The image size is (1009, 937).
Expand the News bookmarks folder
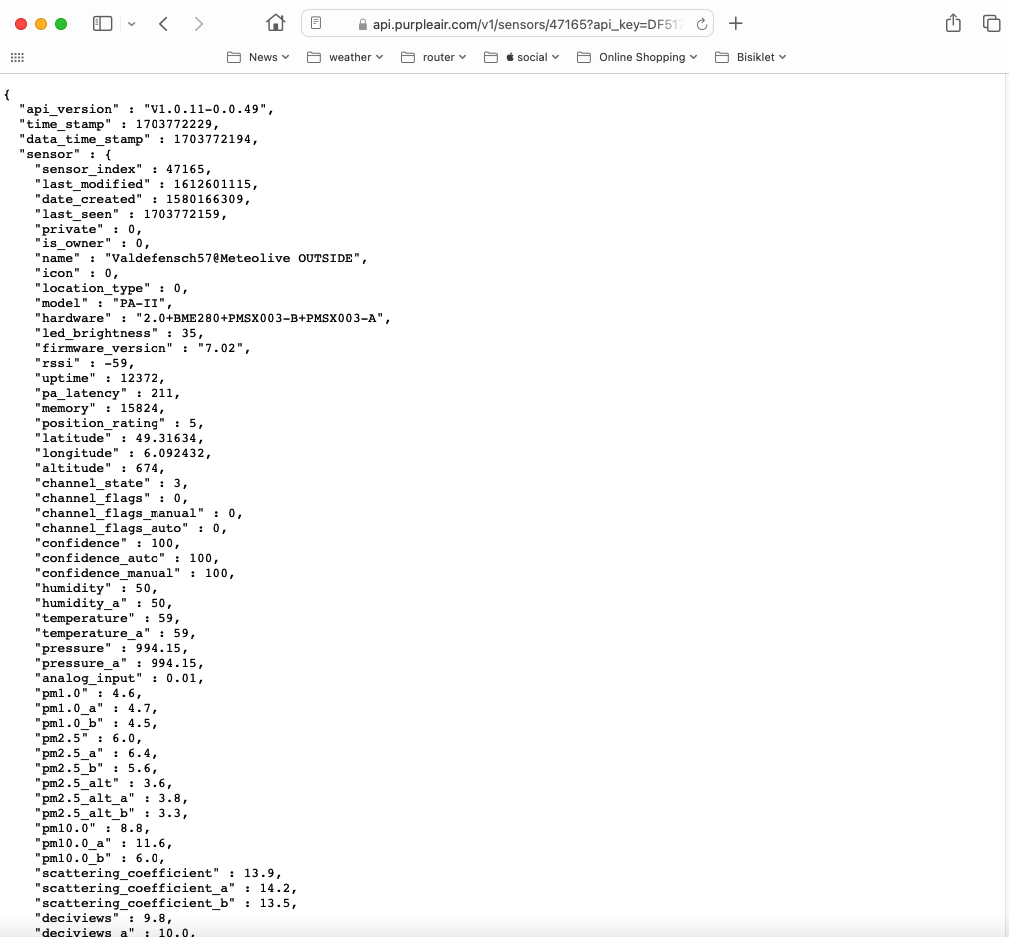[x=258, y=57]
